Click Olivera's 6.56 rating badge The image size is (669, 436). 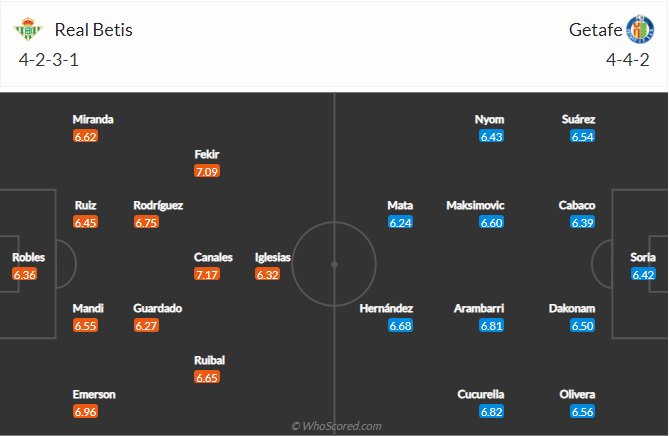(583, 412)
